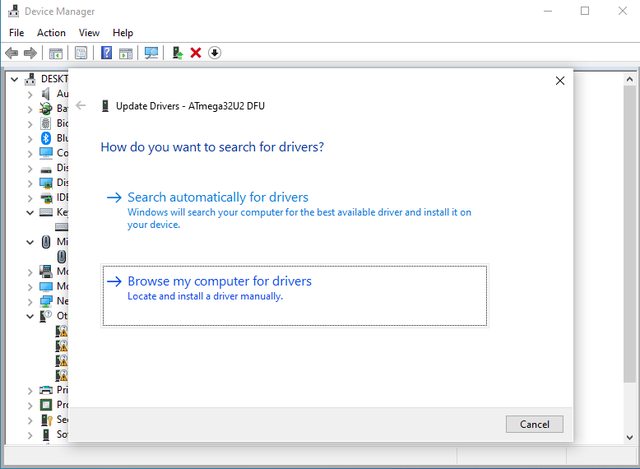
Task: Select the Biometric fingerprint category icon
Action: coord(46,123)
